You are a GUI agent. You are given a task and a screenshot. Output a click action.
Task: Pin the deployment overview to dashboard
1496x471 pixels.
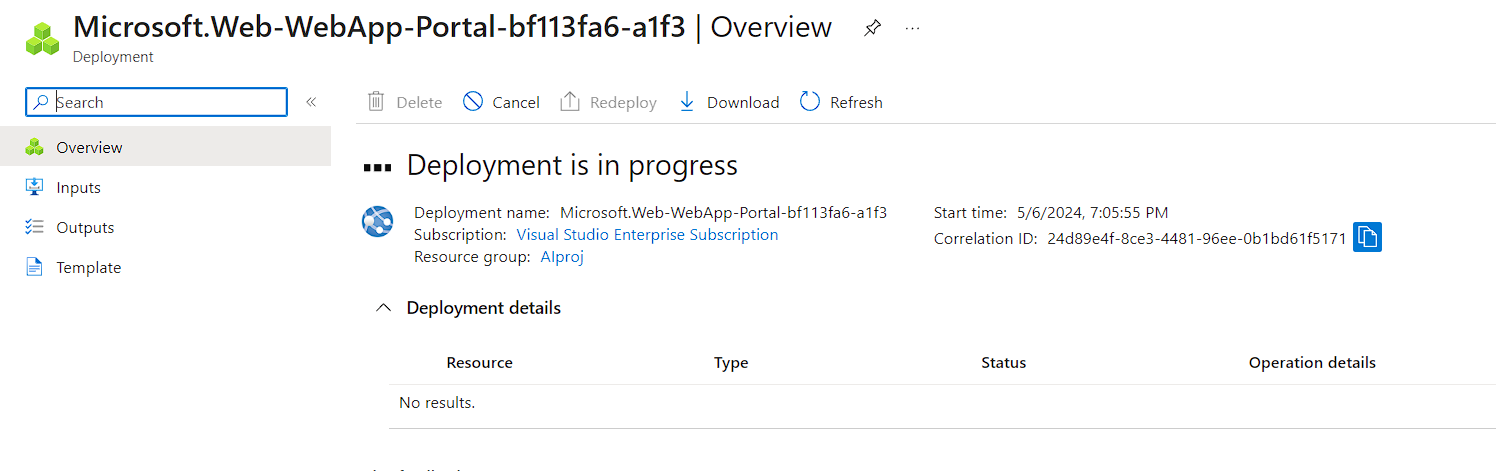click(x=872, y=29)
